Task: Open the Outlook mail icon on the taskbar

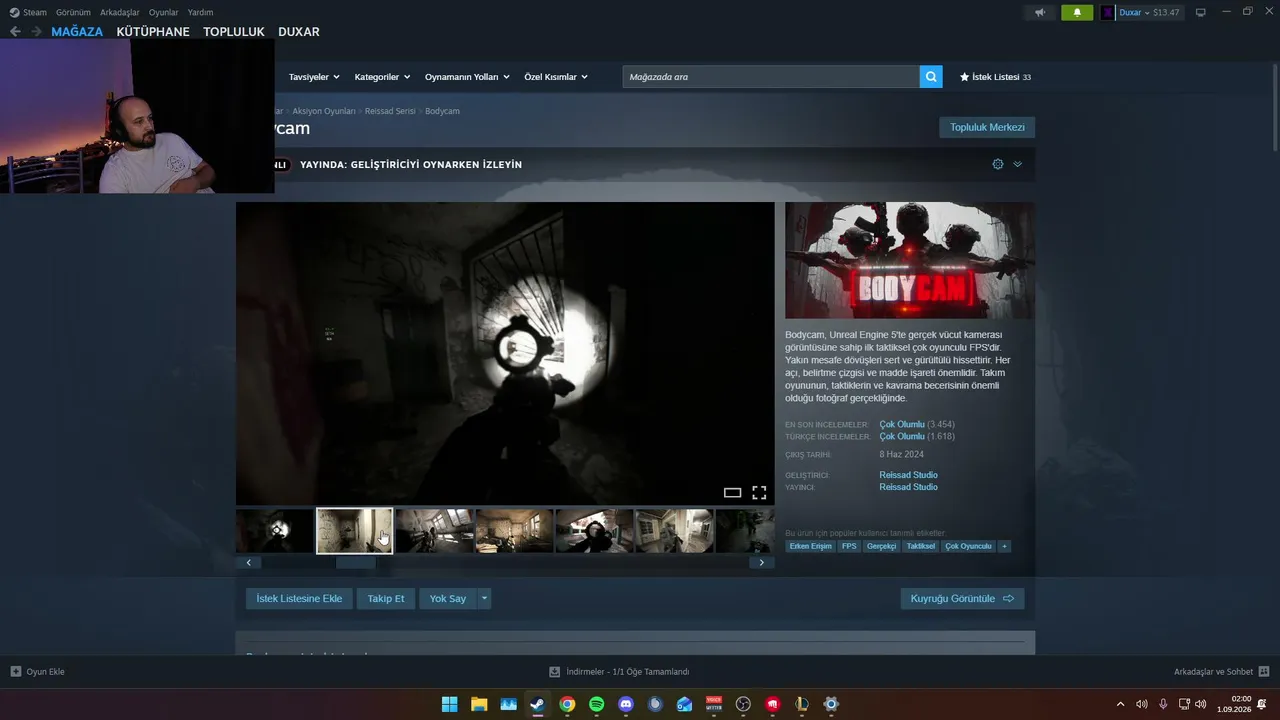Action: click(x=684, y=704)
